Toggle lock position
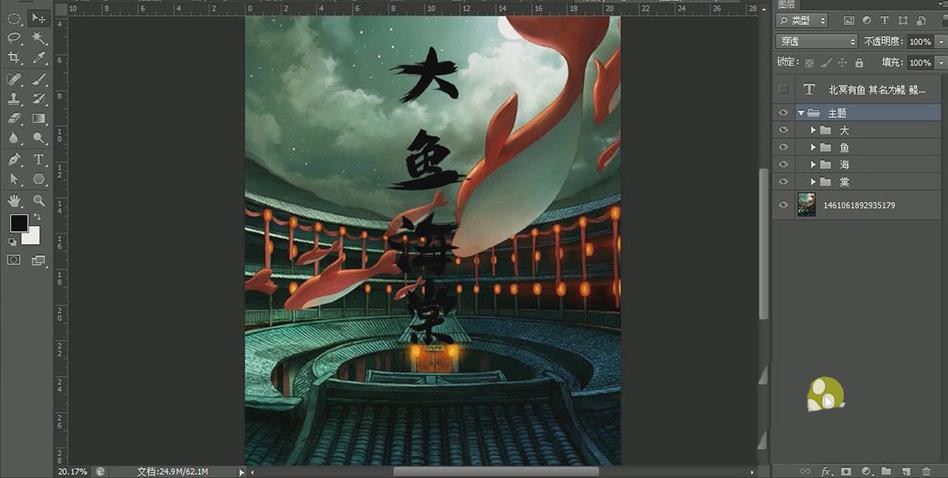 click(843, 62)
